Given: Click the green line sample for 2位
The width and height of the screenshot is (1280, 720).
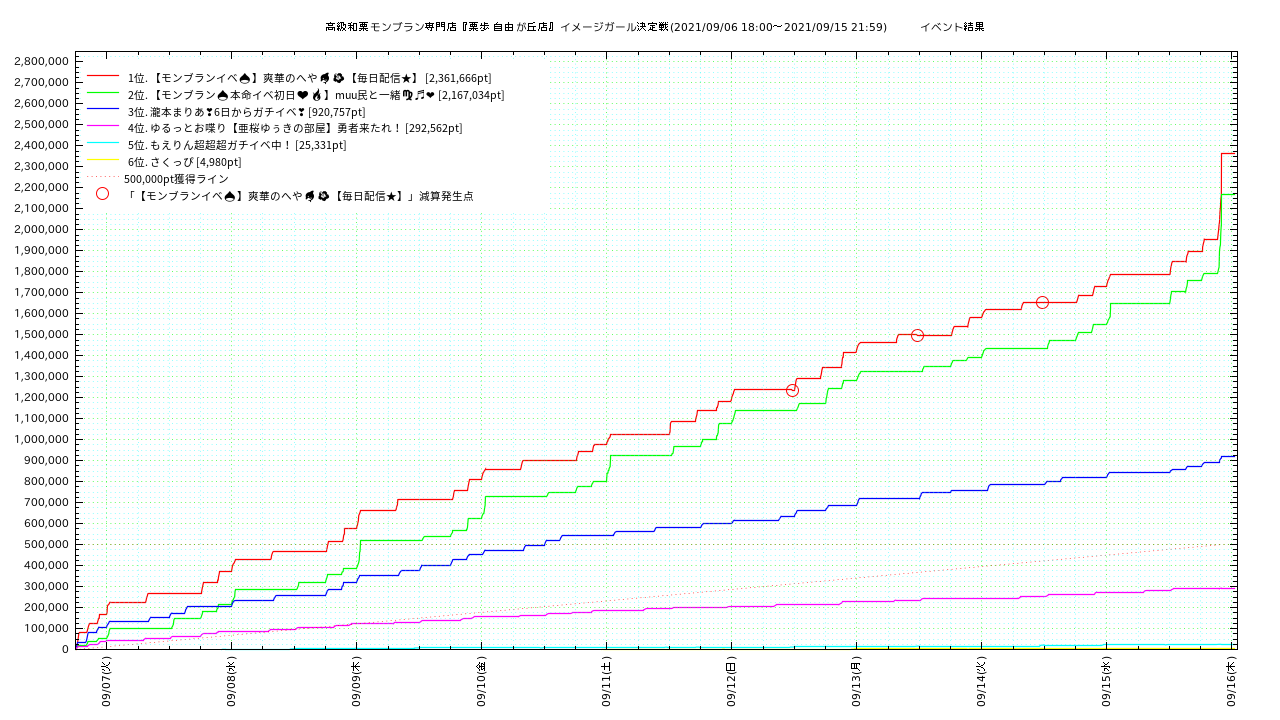Looking at the screenshot, I should tap(103, 95).
